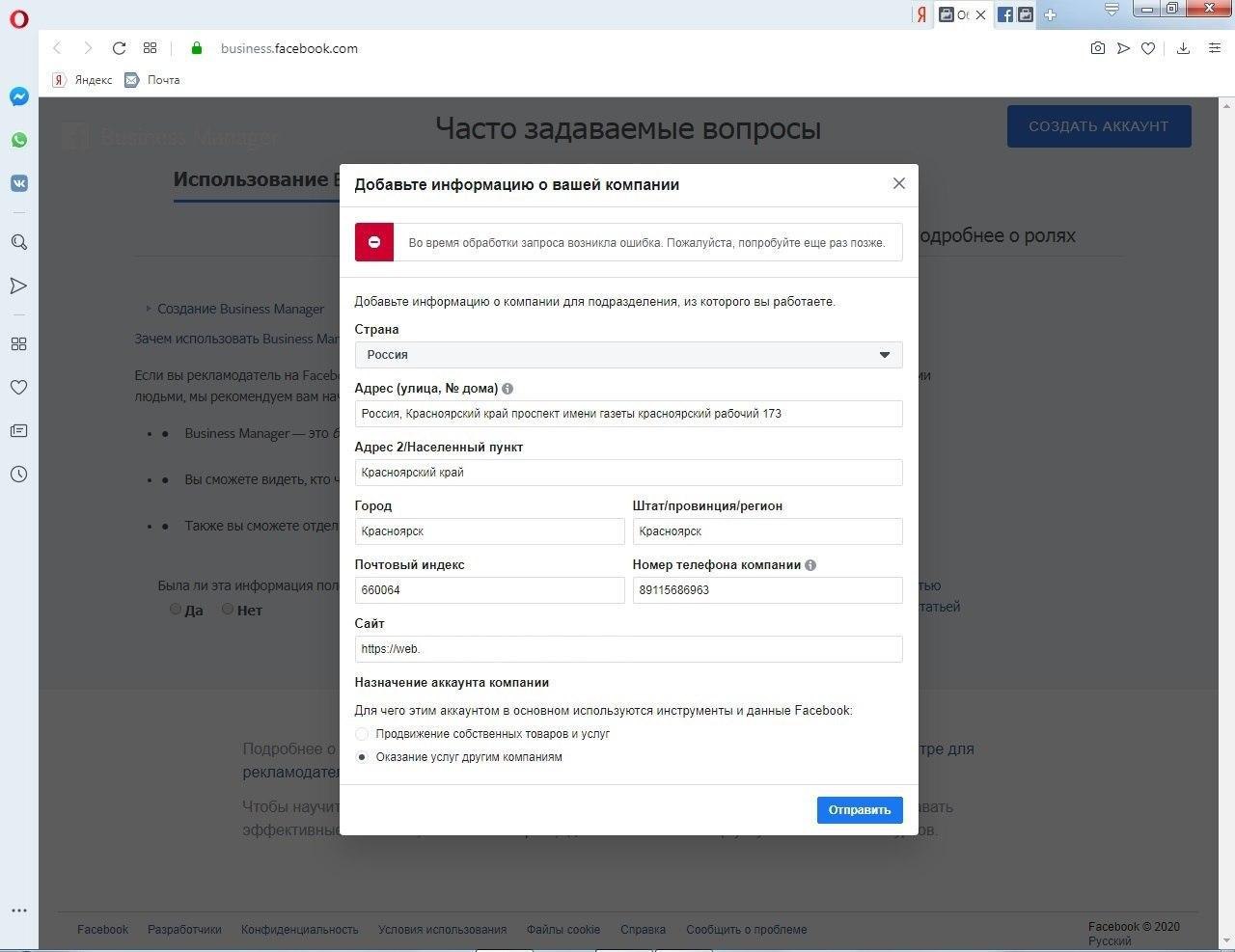
Task: Edit the company phone number field
Action: pos(767,590)
